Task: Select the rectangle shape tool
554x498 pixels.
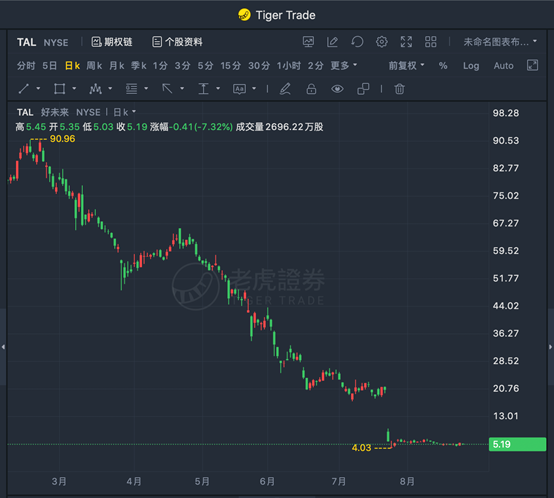Action: [x=59, y=89]
